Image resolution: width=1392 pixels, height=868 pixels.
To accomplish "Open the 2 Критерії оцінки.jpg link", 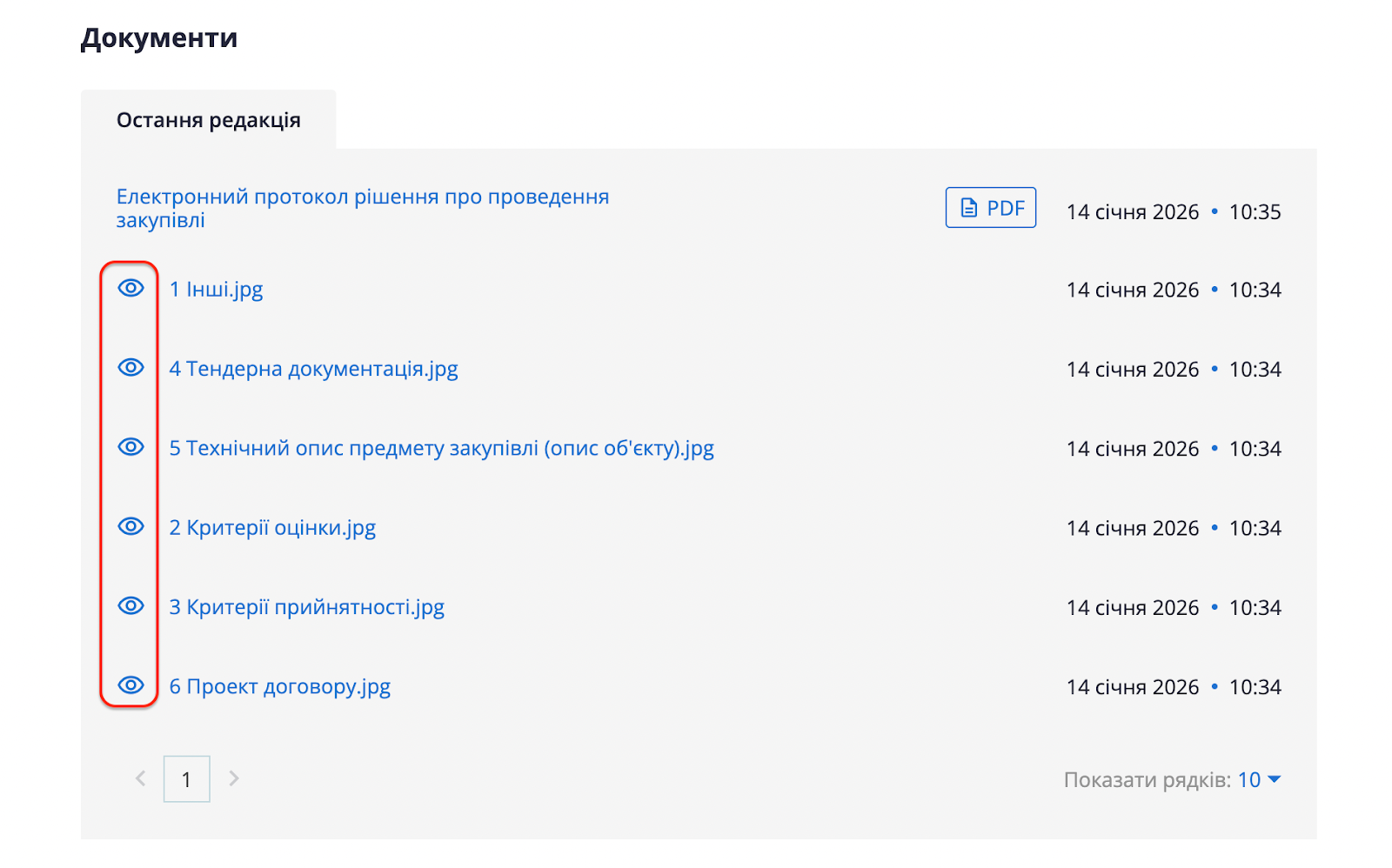I will point(272,528).
